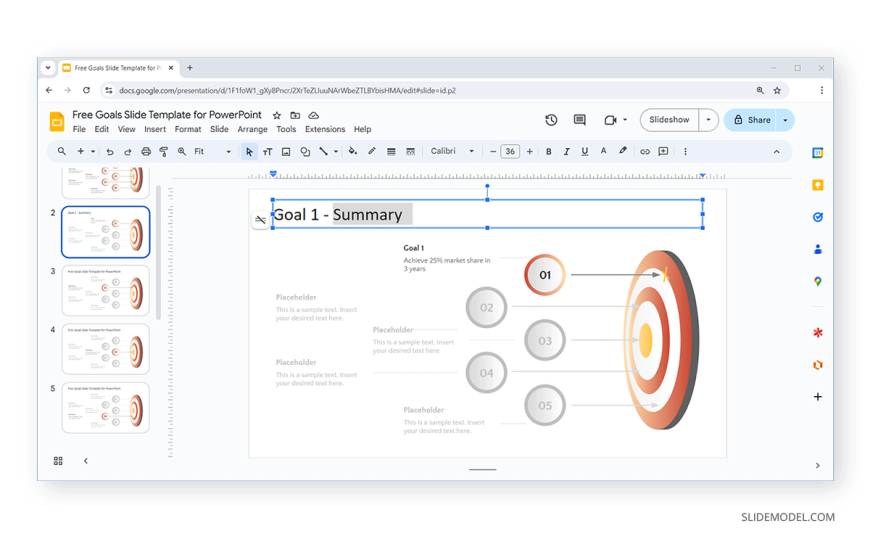Activate the paint format tool
The width and height of the screenshot is (870, 539).
[x=164, y=152]
